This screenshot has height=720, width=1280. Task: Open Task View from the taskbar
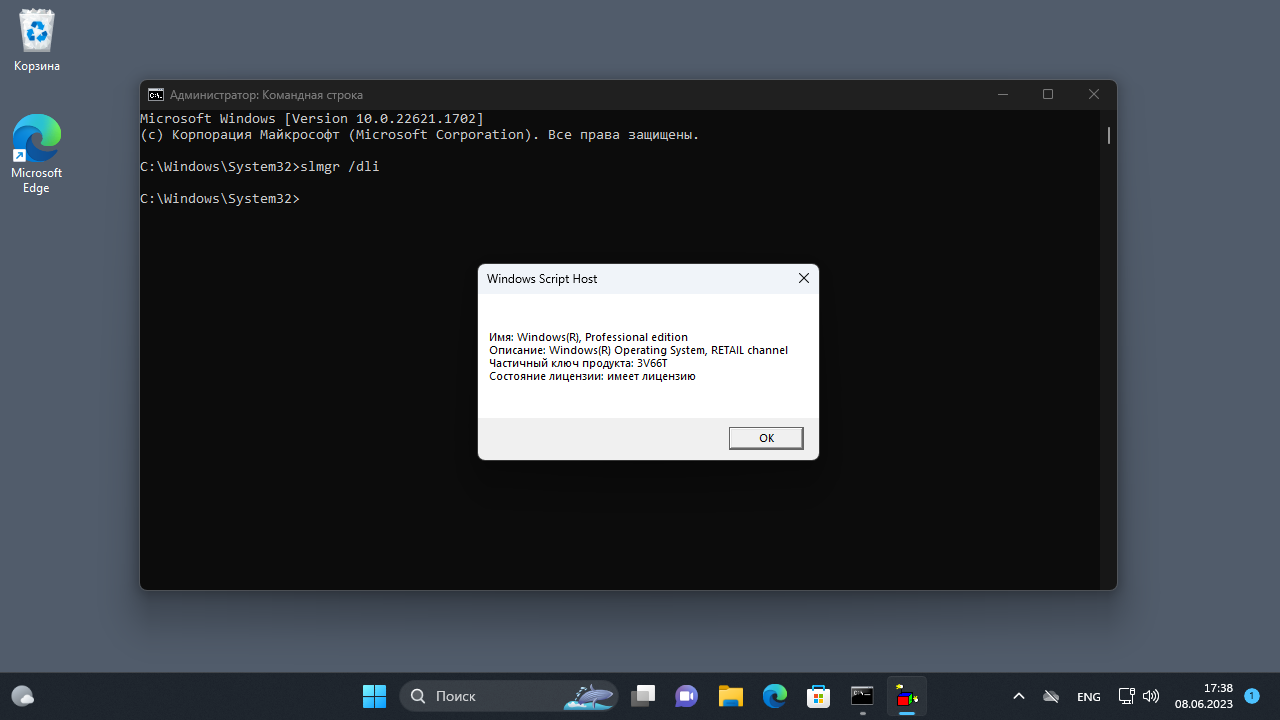pyautogui.click(x=643, y=696)
